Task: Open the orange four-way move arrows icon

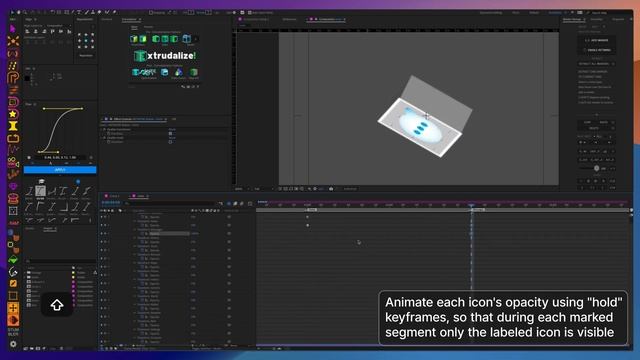Action: 13,308
